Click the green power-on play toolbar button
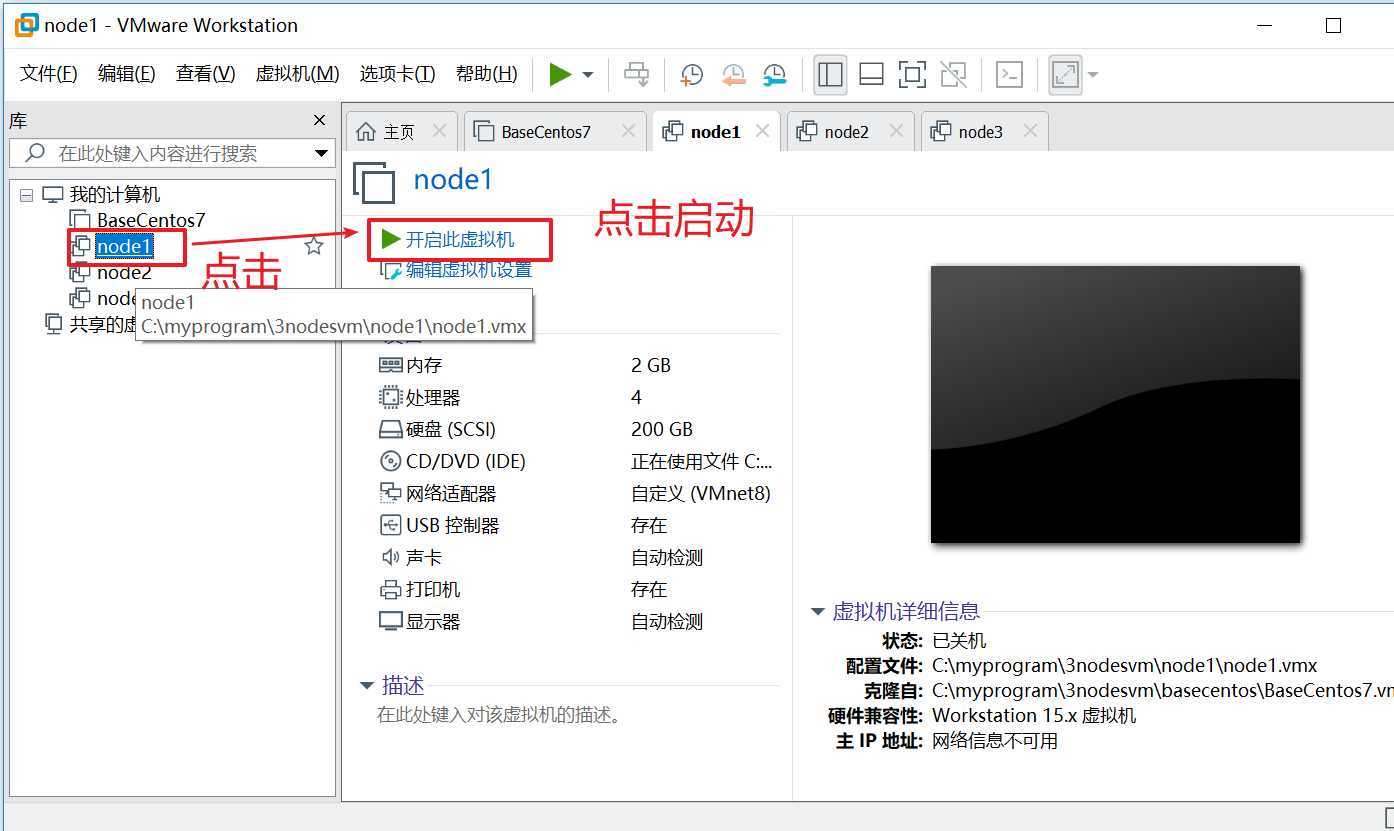1394x831 pixels. coord(560,74)
